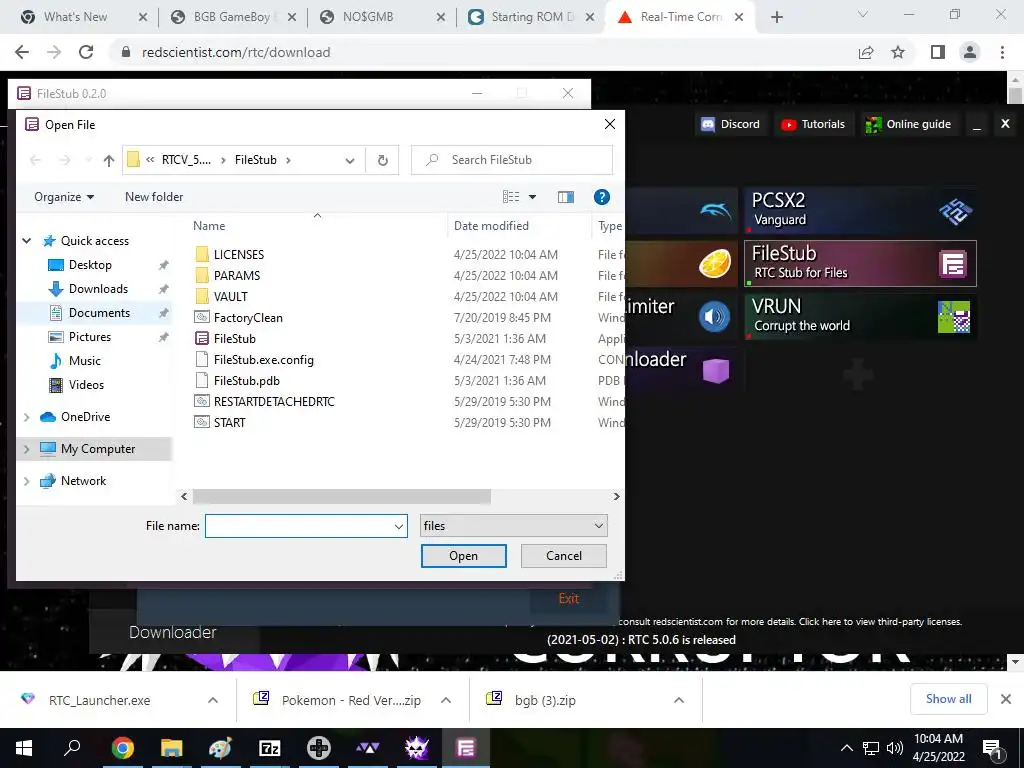This screenshot has height=768, width=1024.
Task: Open the file type filter dropdown
Action: (x=513, y=526)
